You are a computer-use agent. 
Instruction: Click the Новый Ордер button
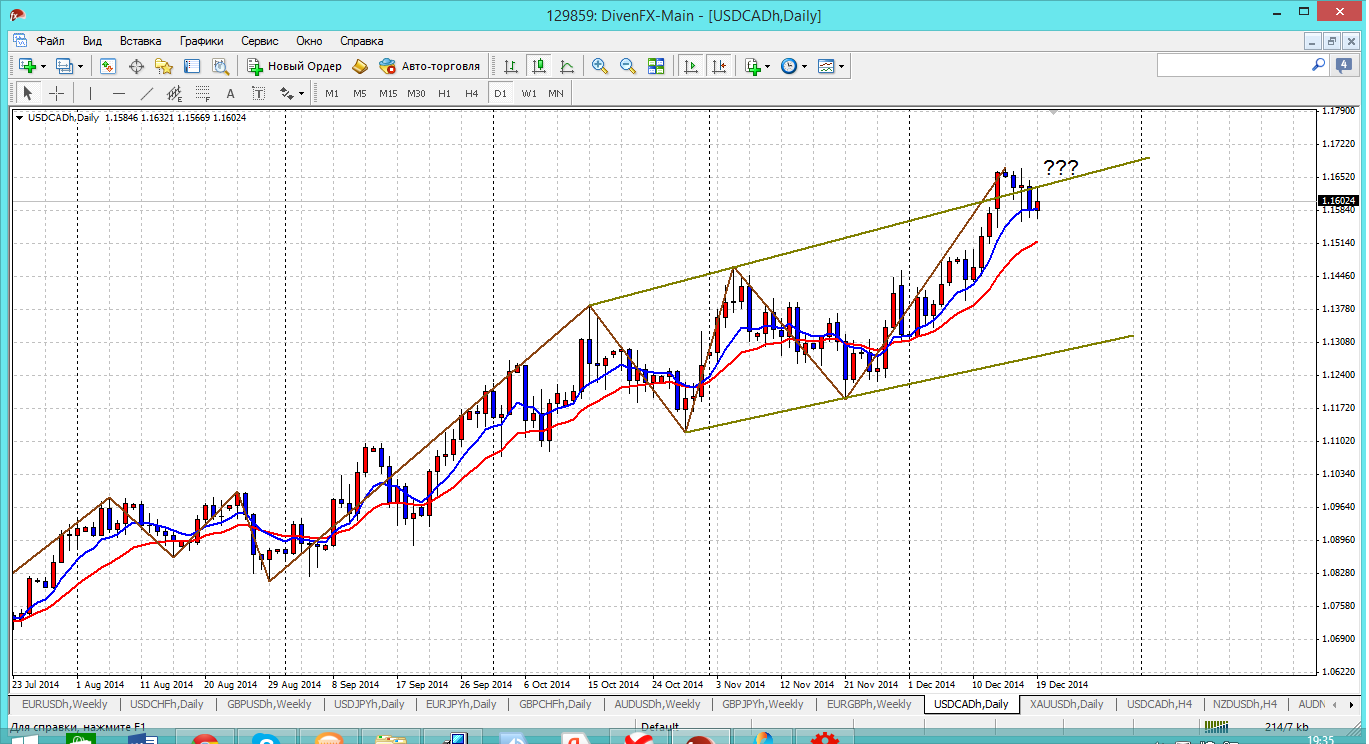click(294, 66)
